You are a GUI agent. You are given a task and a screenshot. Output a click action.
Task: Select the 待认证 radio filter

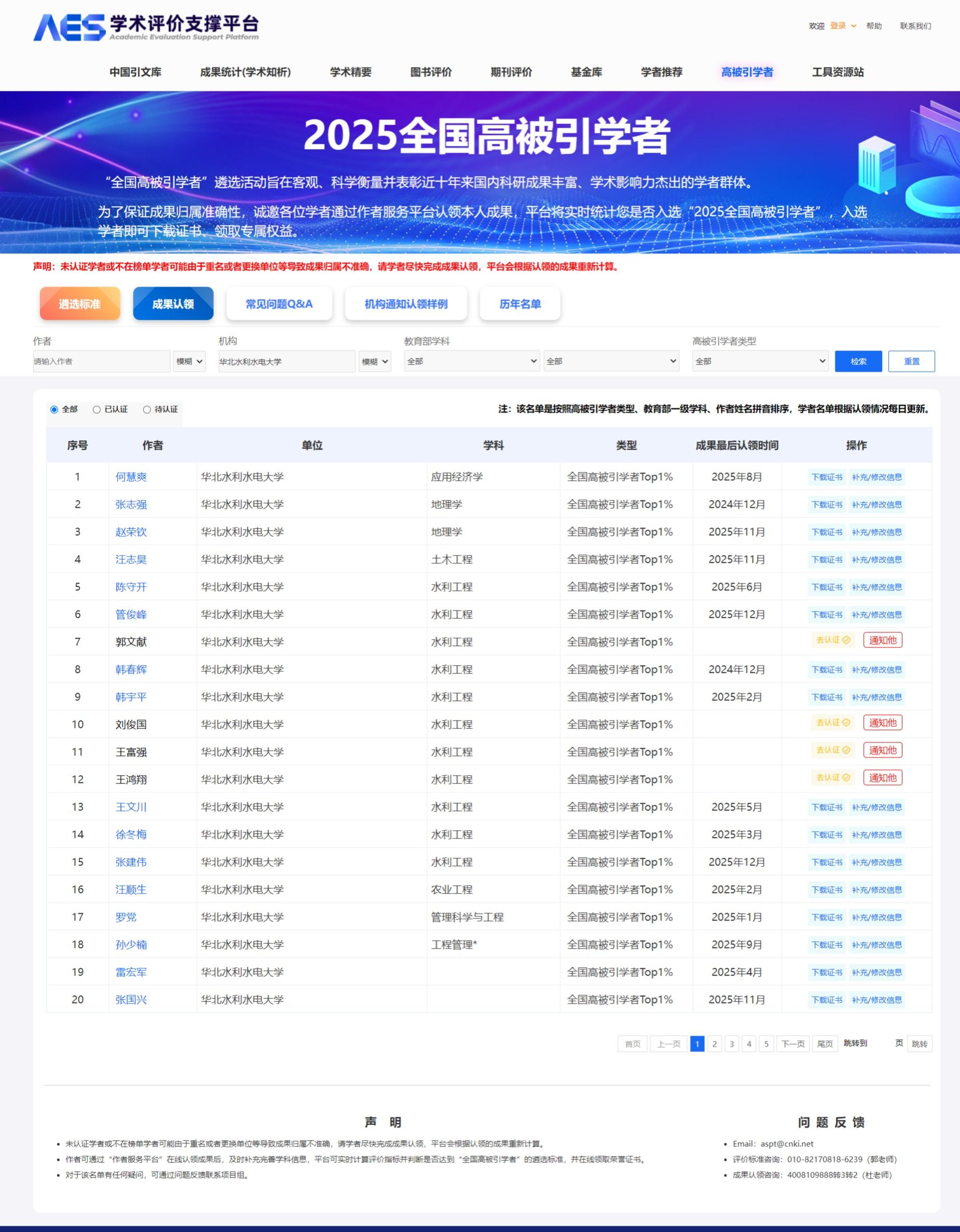147,410
